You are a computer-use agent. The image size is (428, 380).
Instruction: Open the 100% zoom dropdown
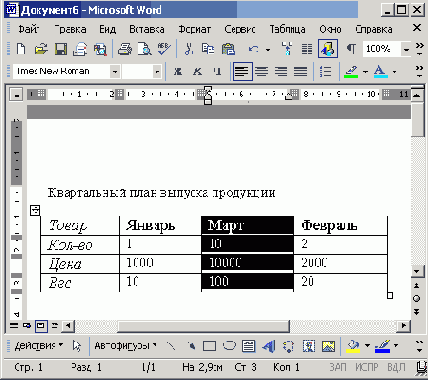point(406,49)
